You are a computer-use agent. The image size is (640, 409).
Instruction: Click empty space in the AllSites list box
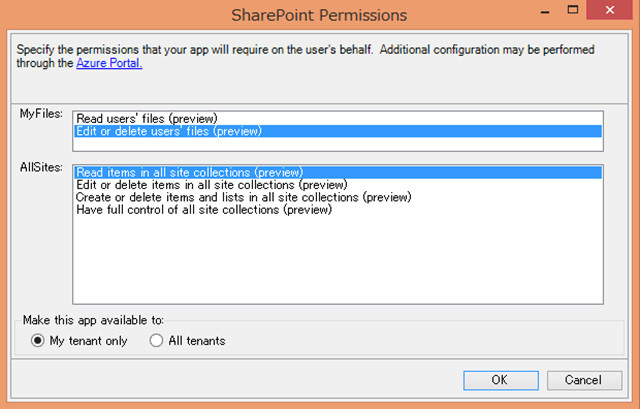(x=338, y=262)
